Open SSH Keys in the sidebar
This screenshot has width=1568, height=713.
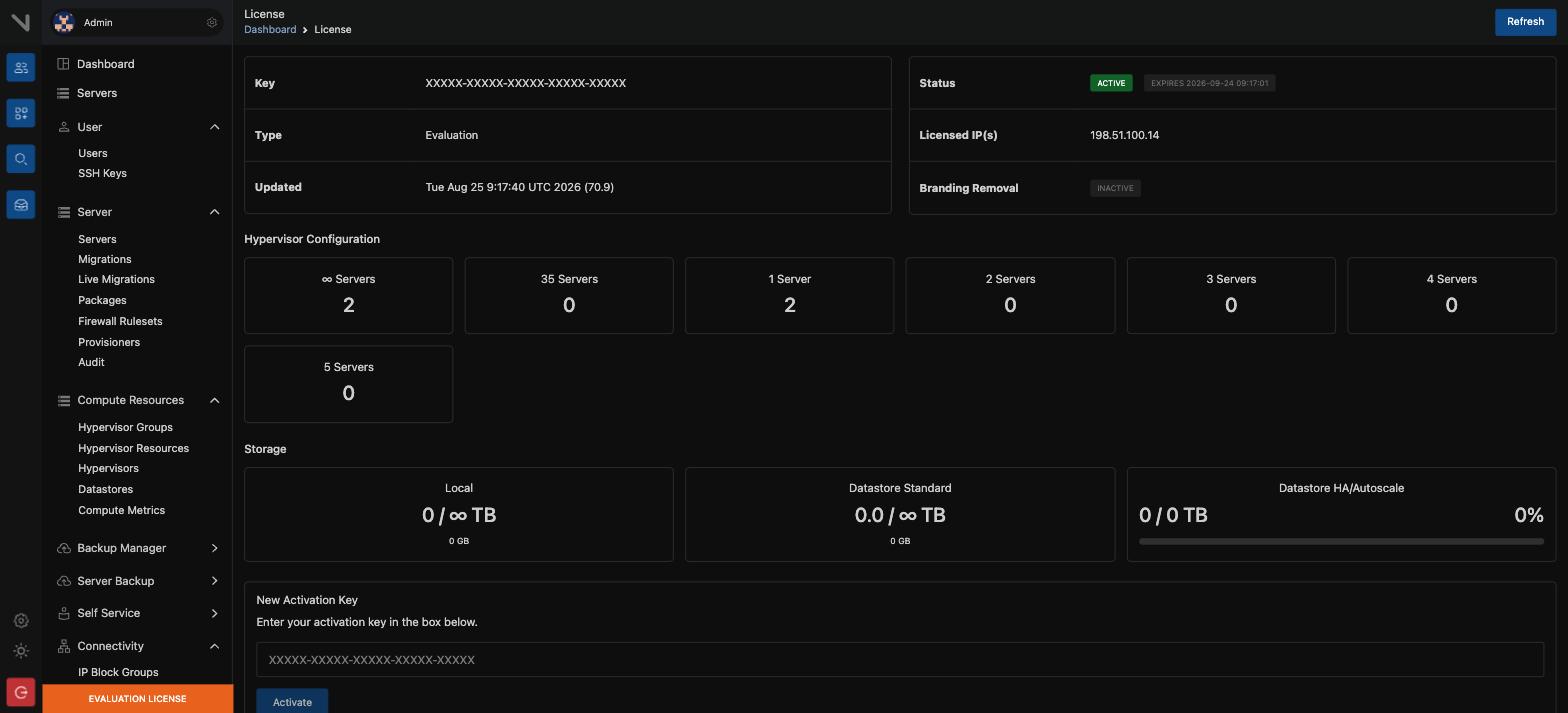(x=102, y=173)
